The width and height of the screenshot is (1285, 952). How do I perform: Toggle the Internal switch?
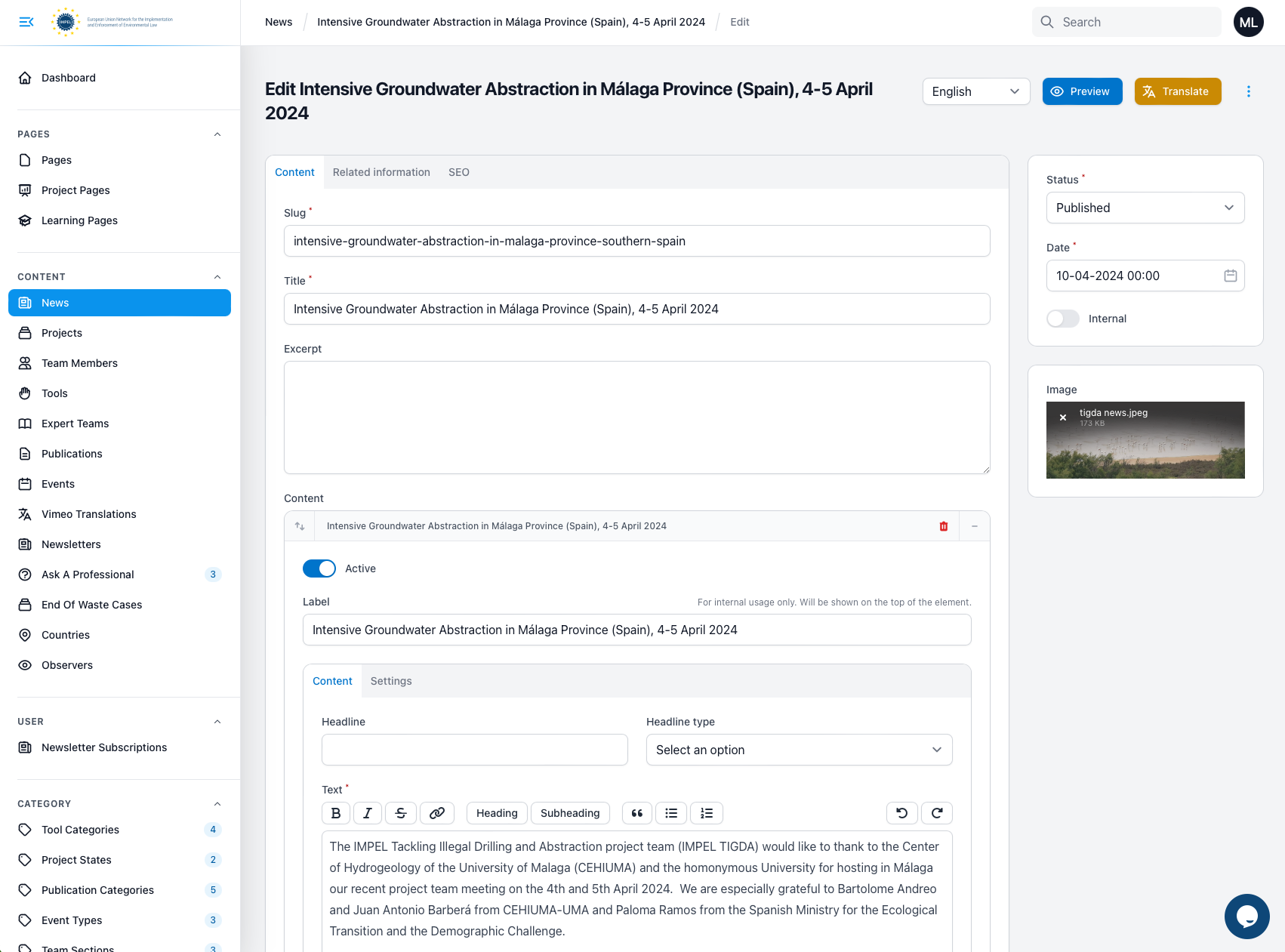pyautogui.click(x=1063, y=319)
